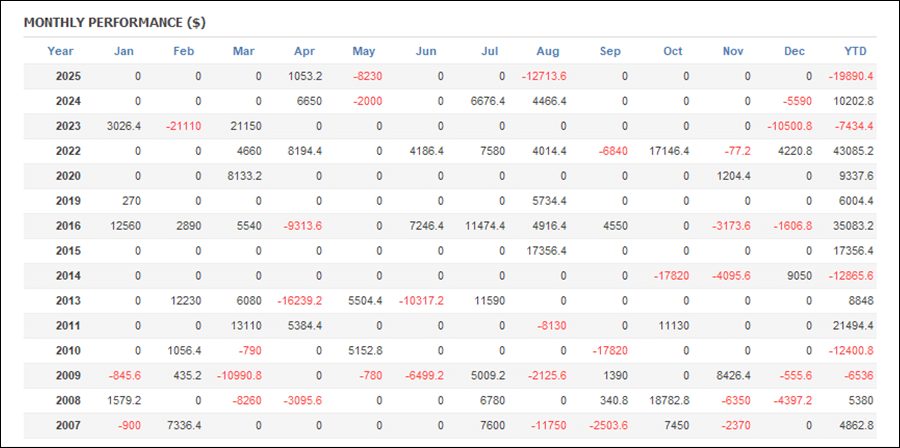Viewport: 900px width, 448px height.
Task: Select the Mar column header
Action: click(243, 51)
